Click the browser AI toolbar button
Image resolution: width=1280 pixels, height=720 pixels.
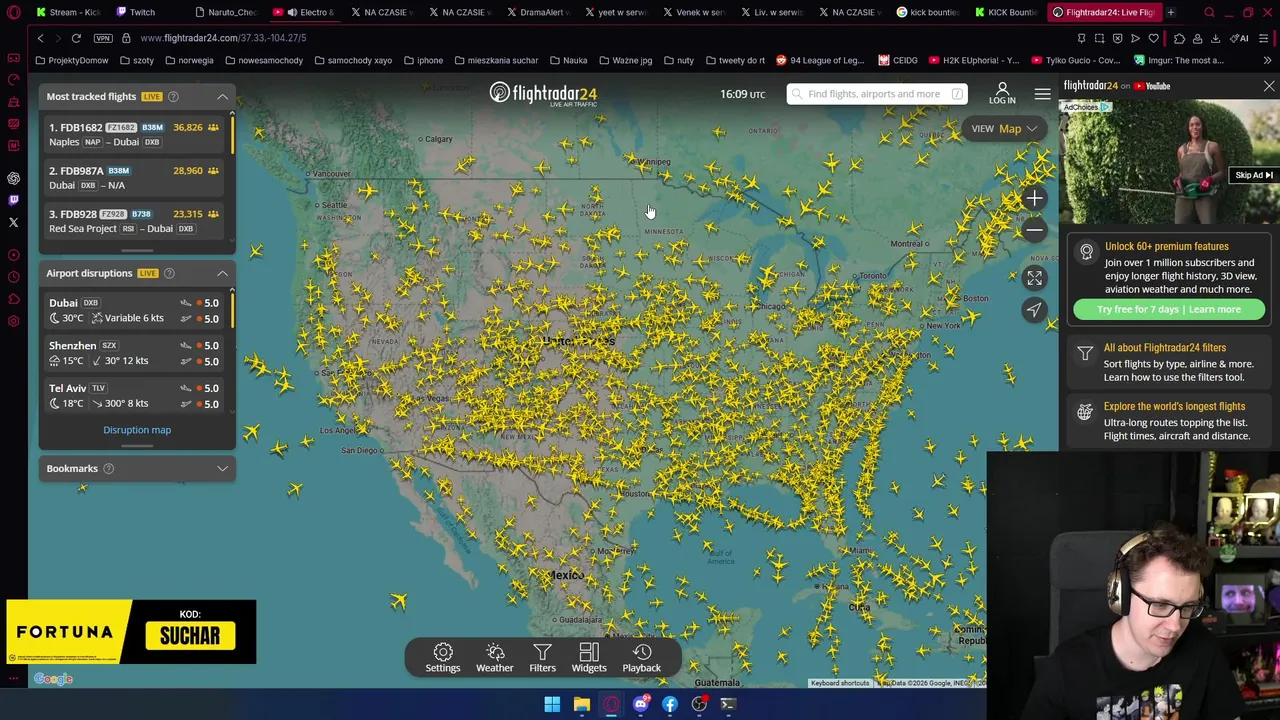1240,38
